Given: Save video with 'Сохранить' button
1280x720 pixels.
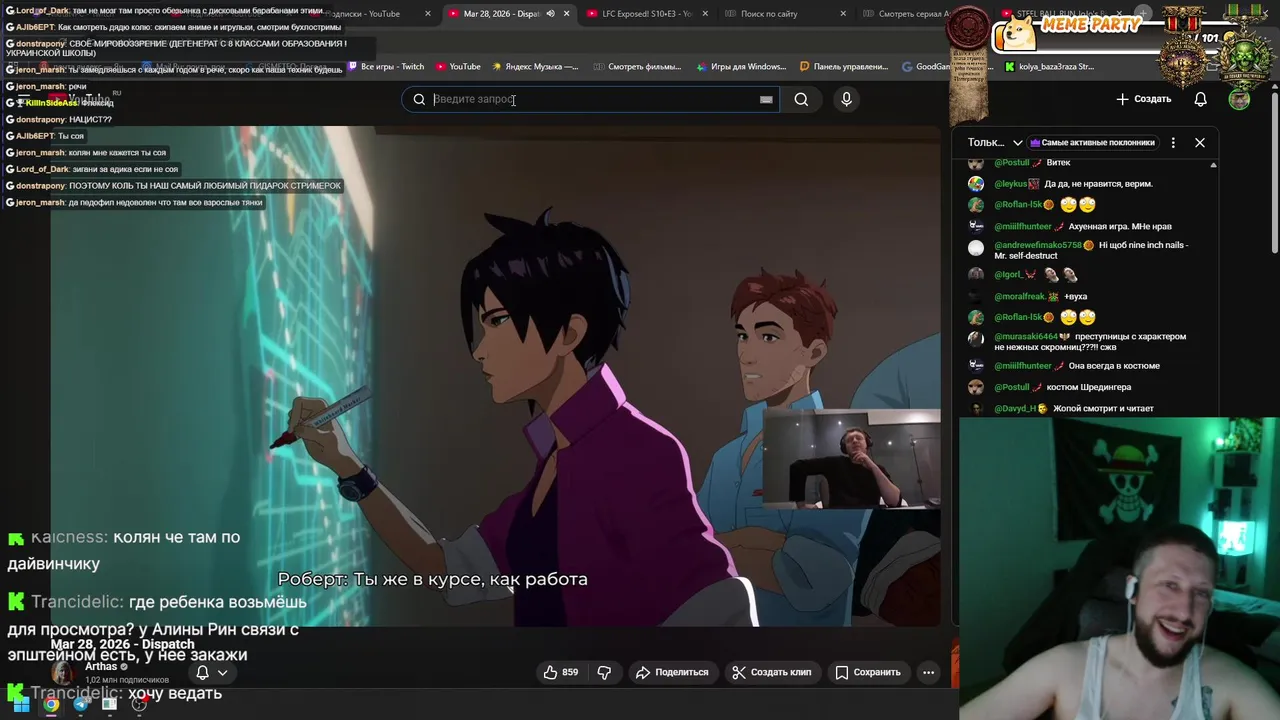Looking at the screenshot, I should [x=868, y=672].
